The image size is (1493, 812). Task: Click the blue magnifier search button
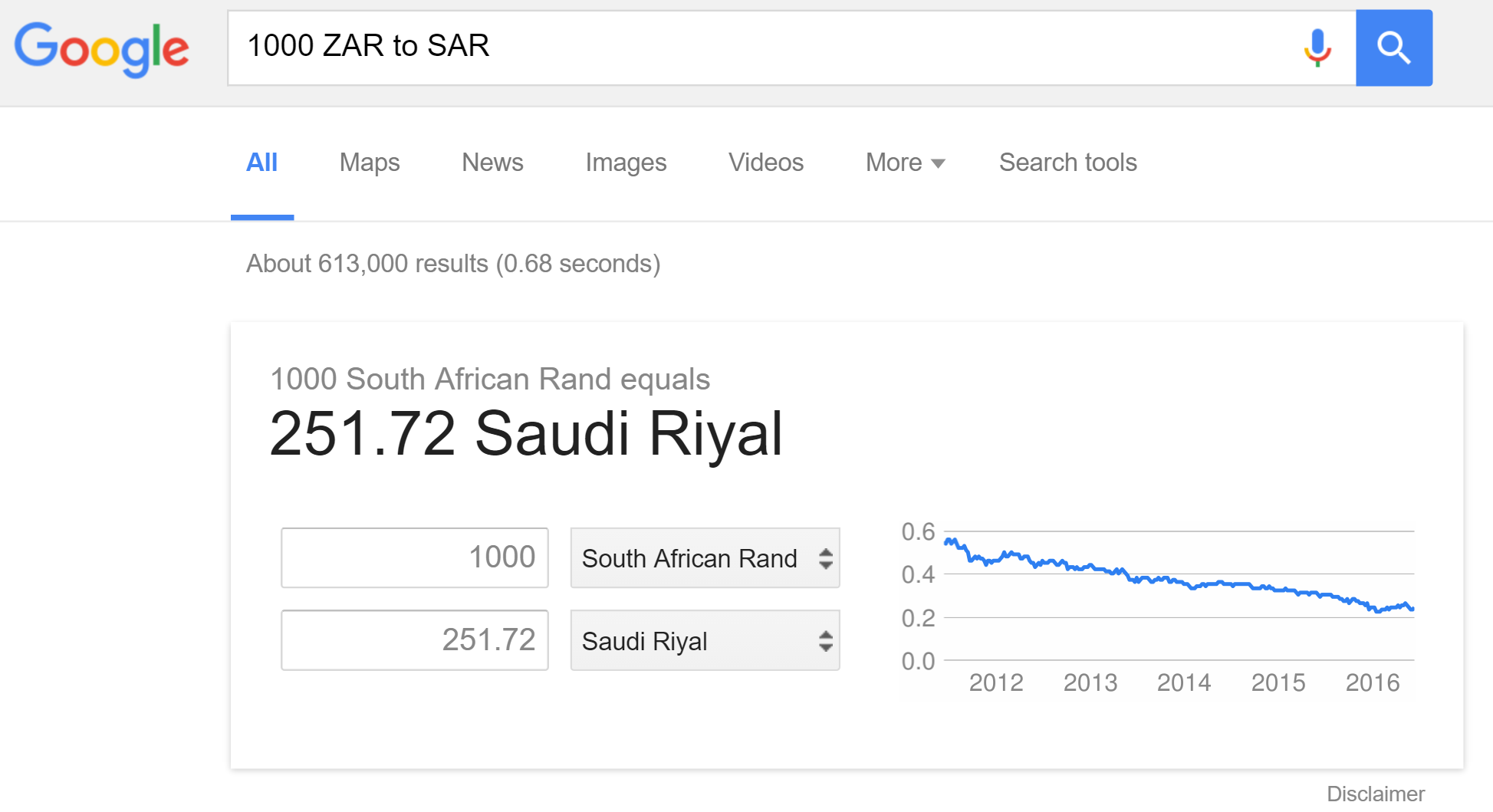[1393, 48]
